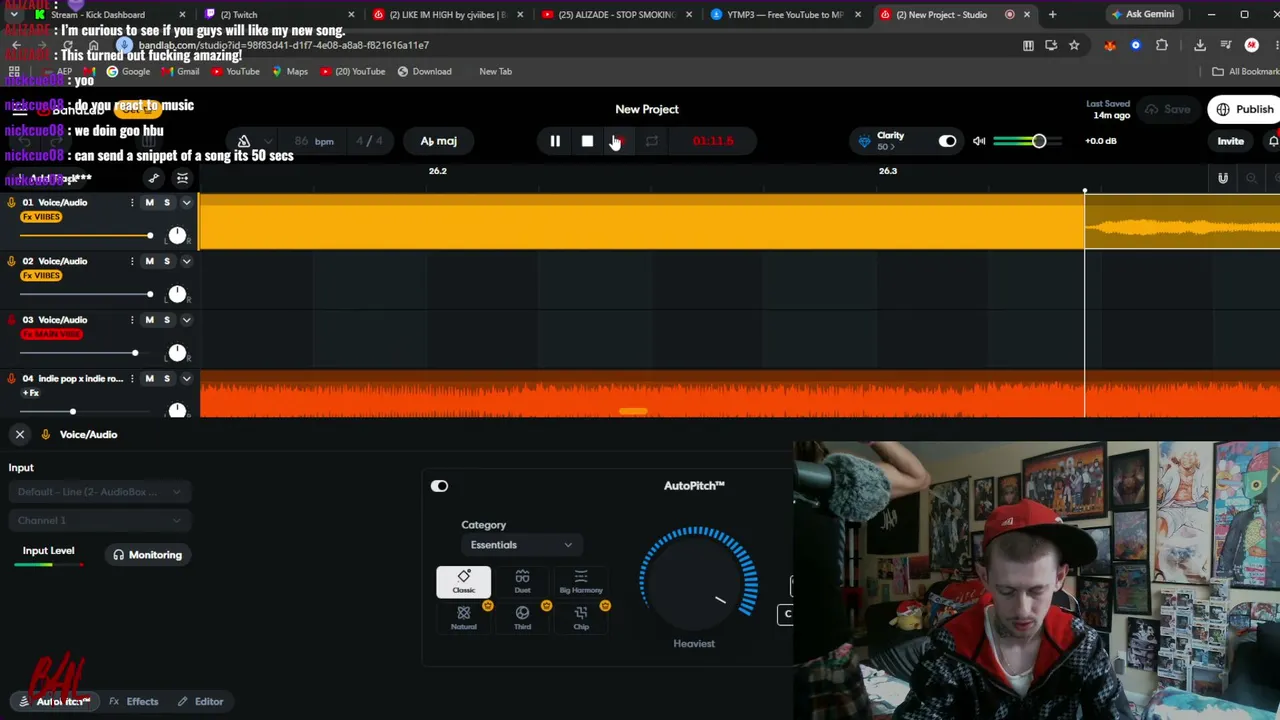Switch to the Effects tab
This screenshot has height=720, width=1280.
point(134,701)
